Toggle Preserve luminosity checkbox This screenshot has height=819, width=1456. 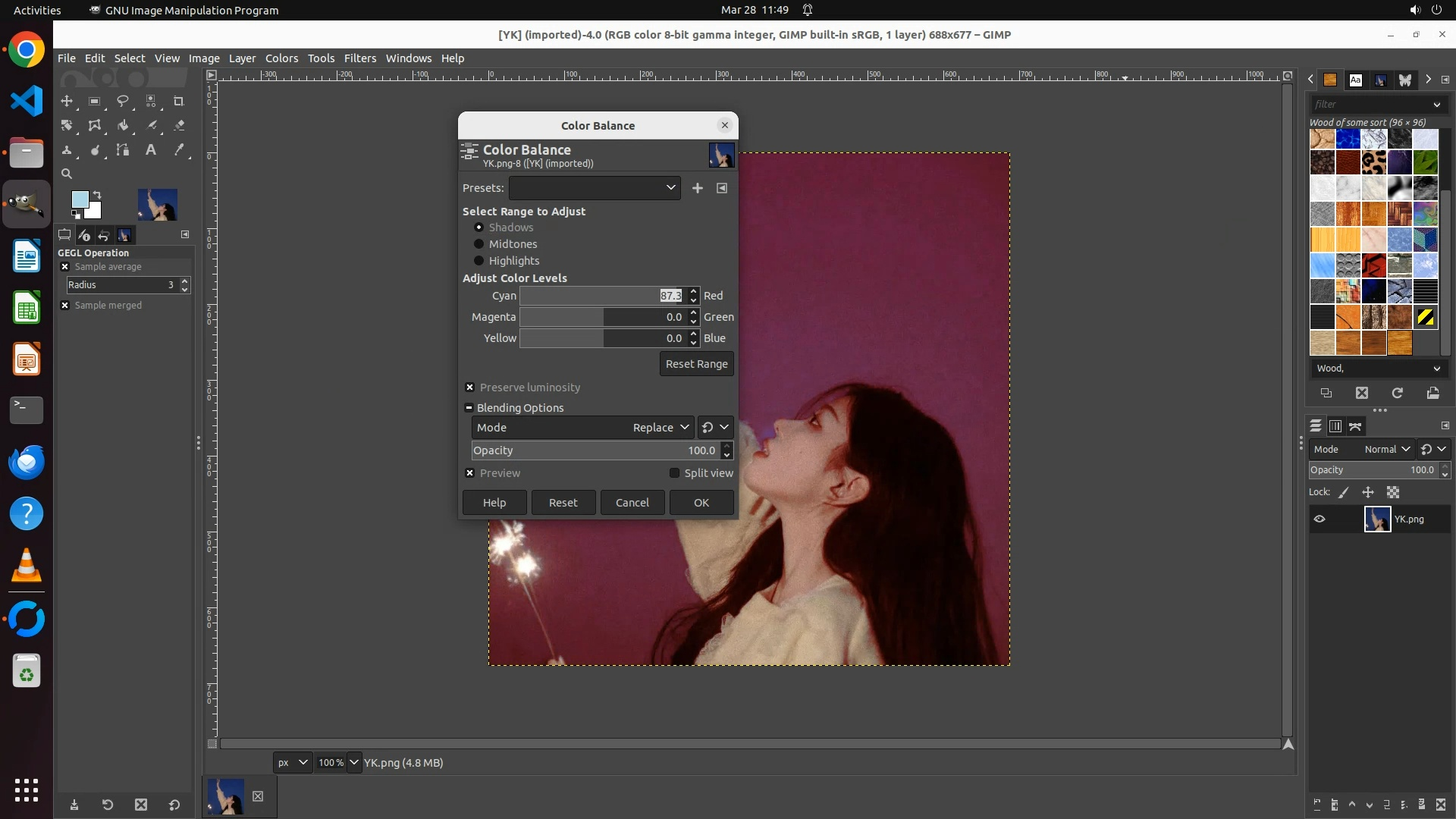[470, 388]
